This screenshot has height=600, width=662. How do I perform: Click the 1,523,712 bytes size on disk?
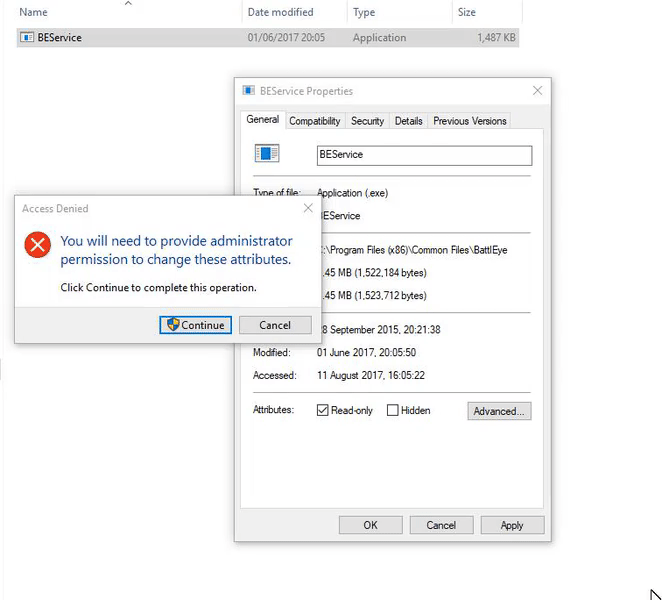(374, 295)
